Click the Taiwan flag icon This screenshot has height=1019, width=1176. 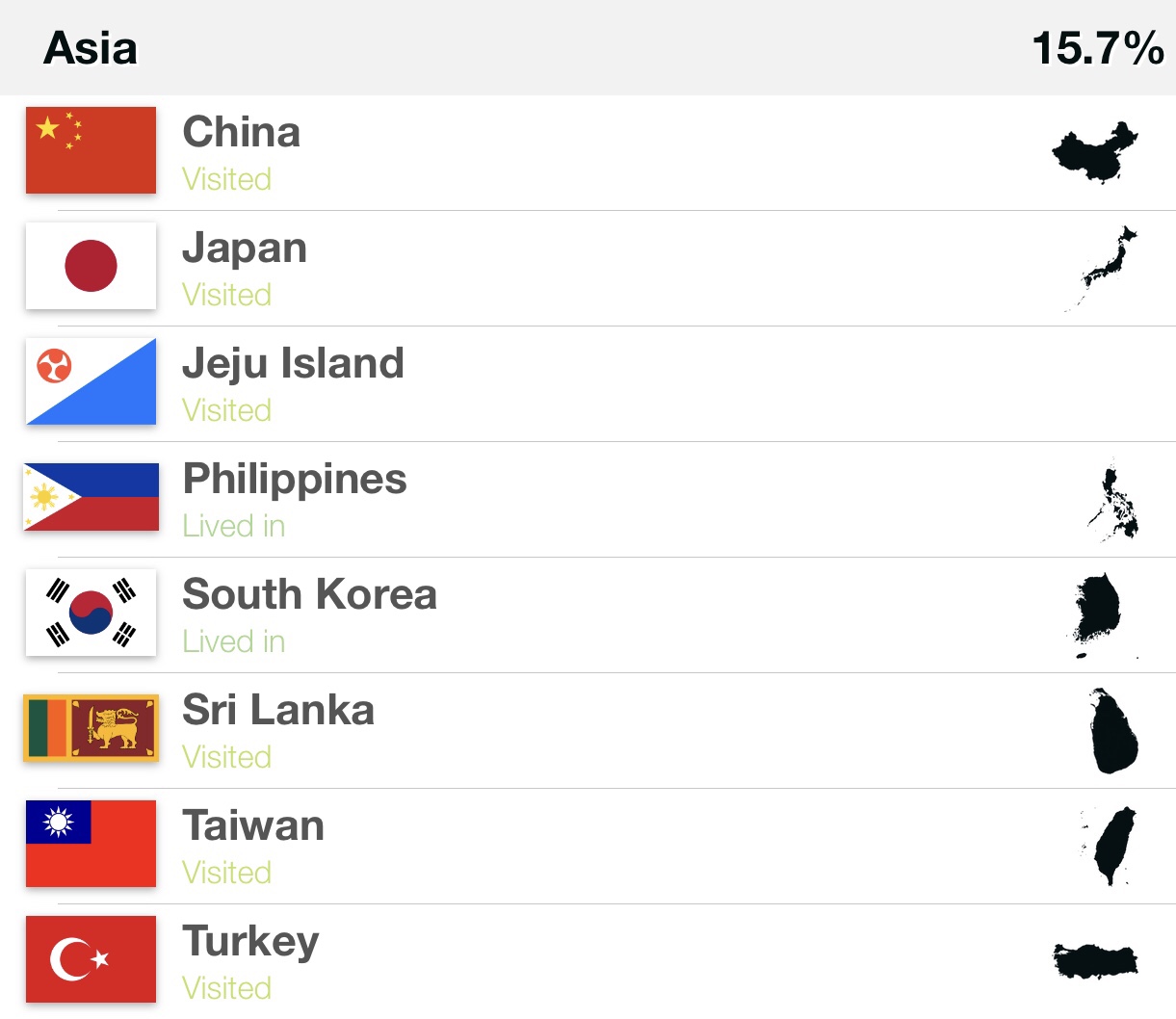pyautogui.click(x=91, y=844)
